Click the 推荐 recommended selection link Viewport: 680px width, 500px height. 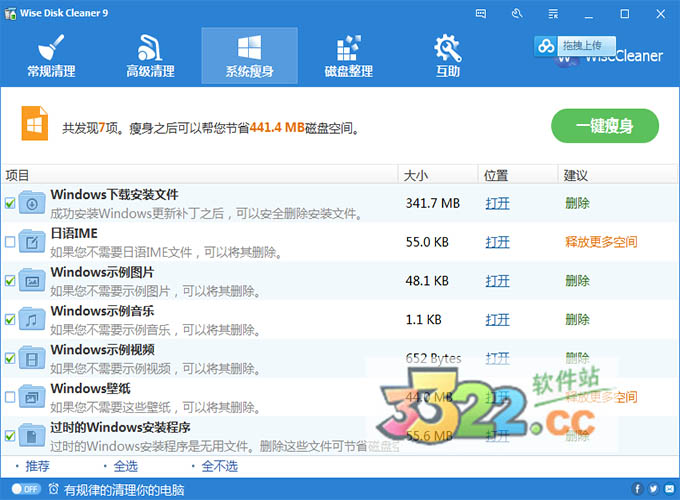[37, 466]
